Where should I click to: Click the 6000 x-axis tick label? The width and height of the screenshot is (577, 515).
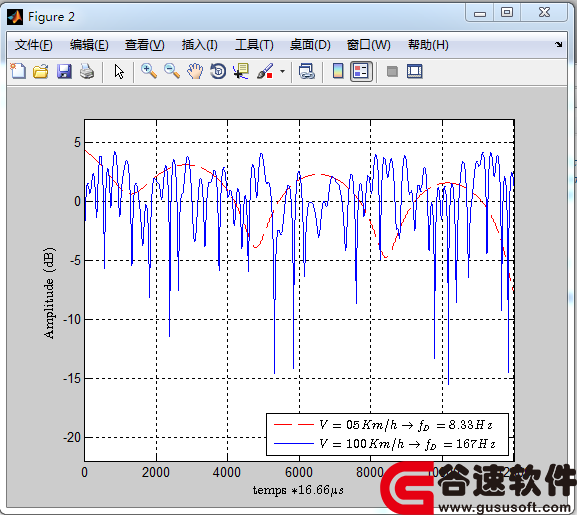299,473
